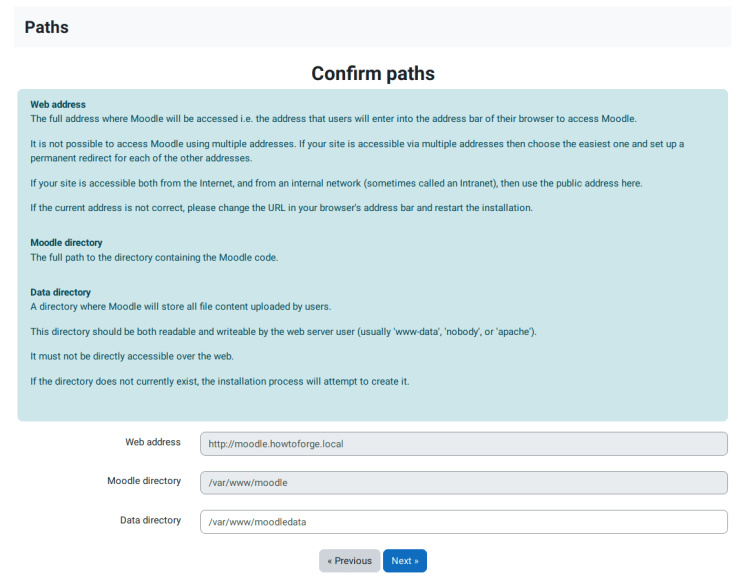
Task: Click the Moodle directory label beside its field
Action: pos(144,481)
